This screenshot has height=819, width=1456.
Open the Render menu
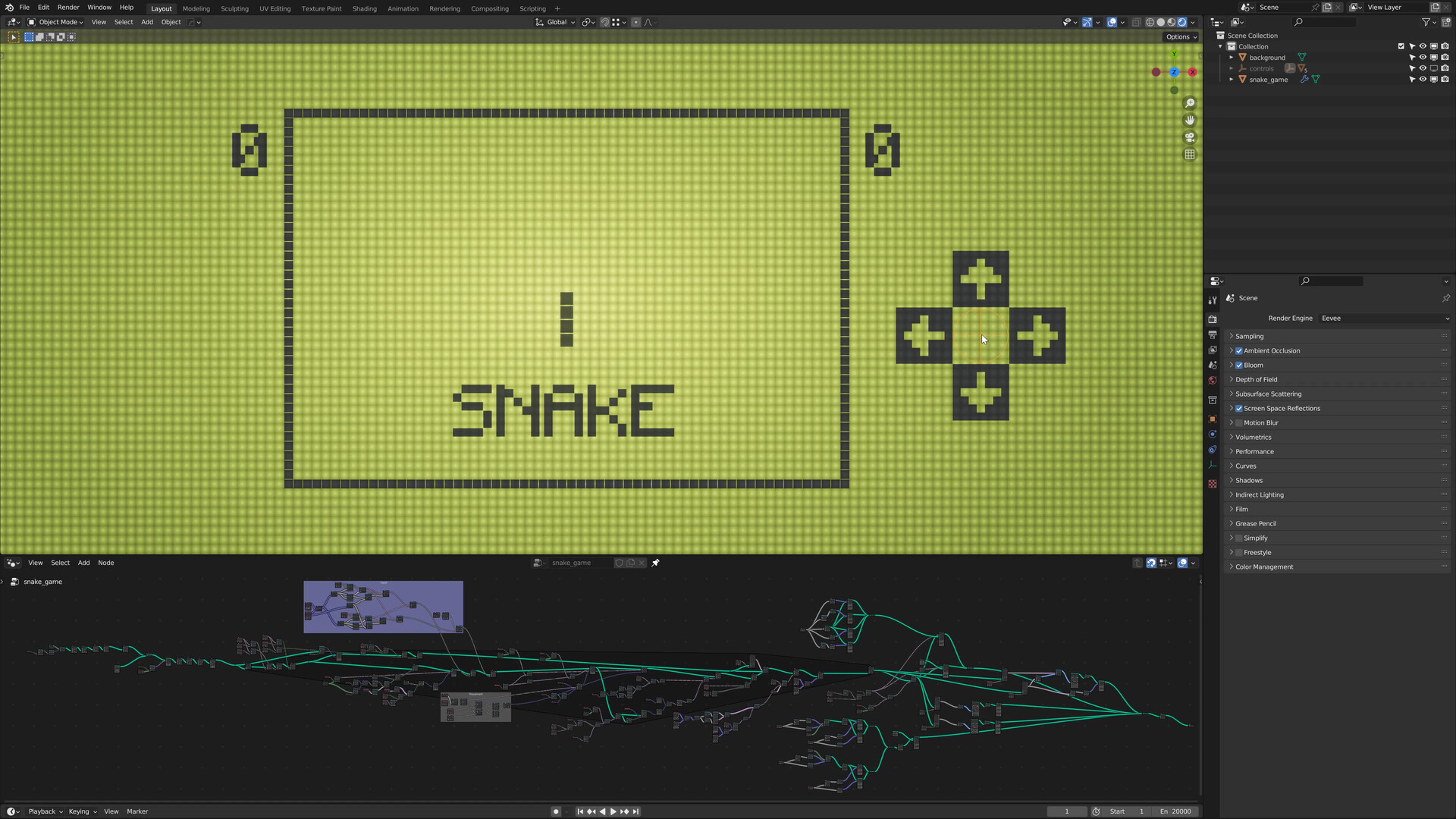(x=68, y=7)
